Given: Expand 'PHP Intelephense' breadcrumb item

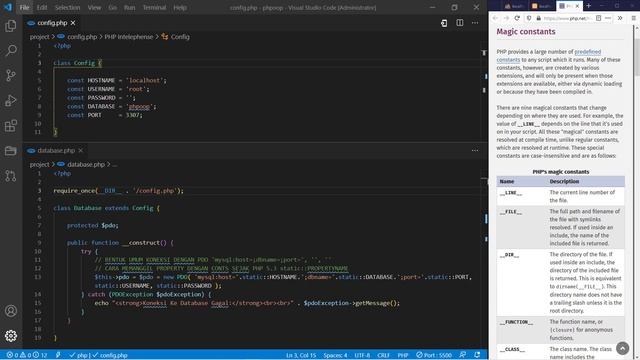Looking at the screenshot, I should [129, 37].
